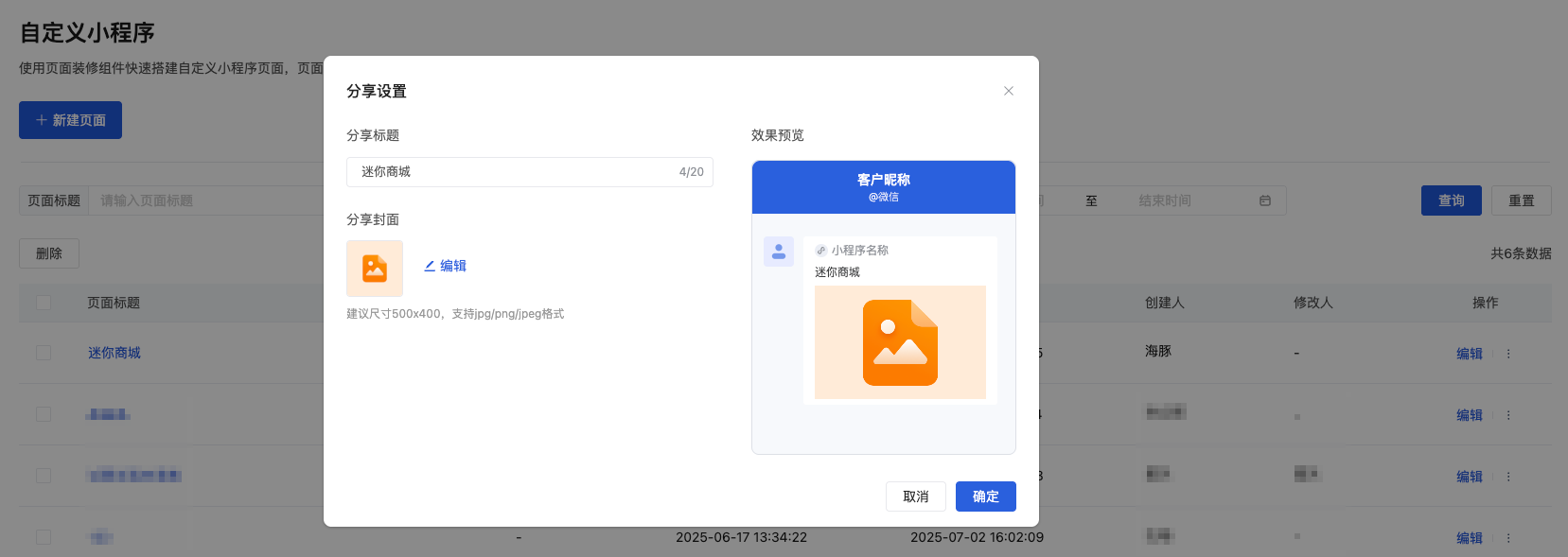
Task: Click the 分享标题 input field
Action: [x=529, y=172]
